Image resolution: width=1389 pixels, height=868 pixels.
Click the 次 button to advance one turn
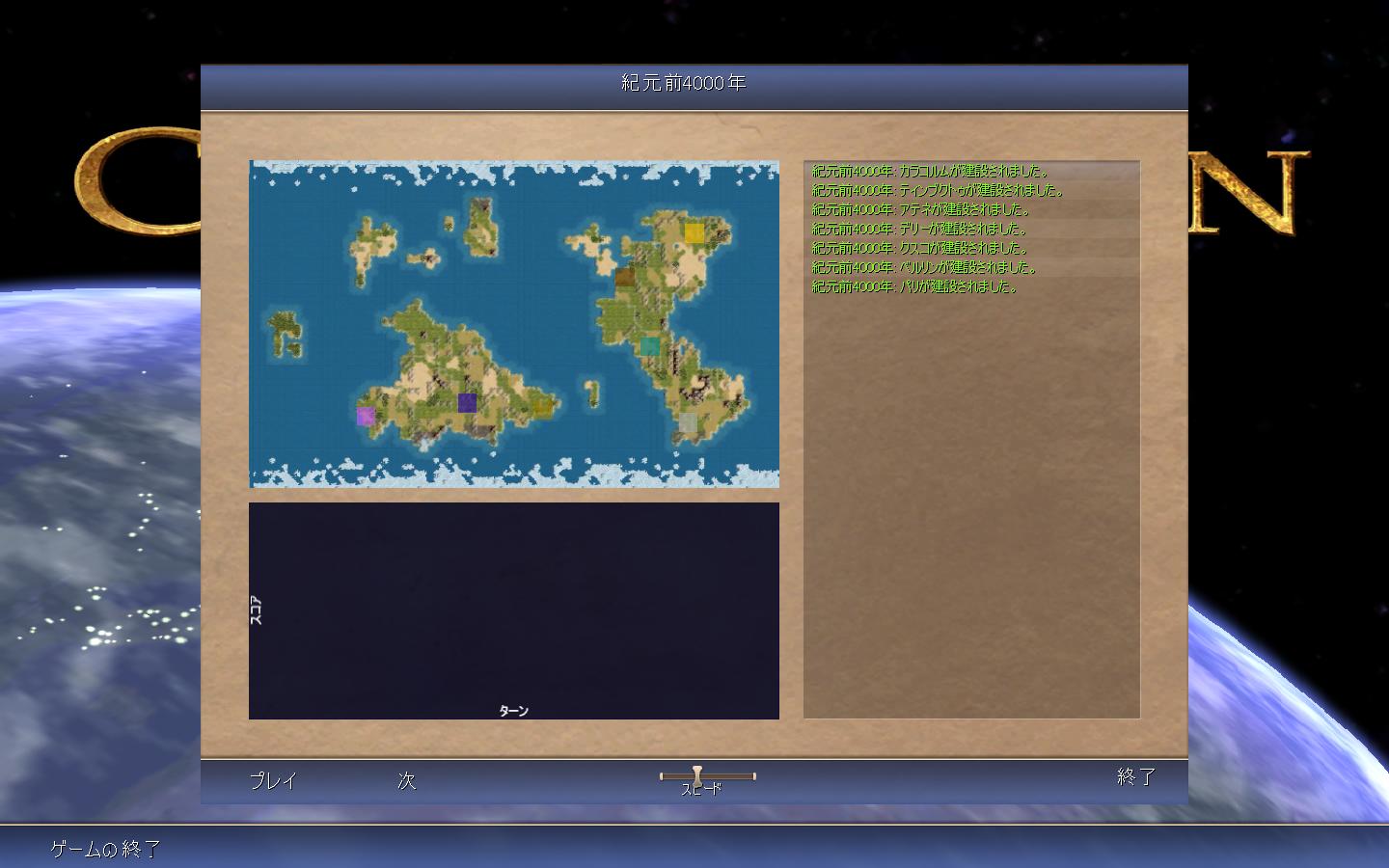pyautogui.click(x=407, y=780)
